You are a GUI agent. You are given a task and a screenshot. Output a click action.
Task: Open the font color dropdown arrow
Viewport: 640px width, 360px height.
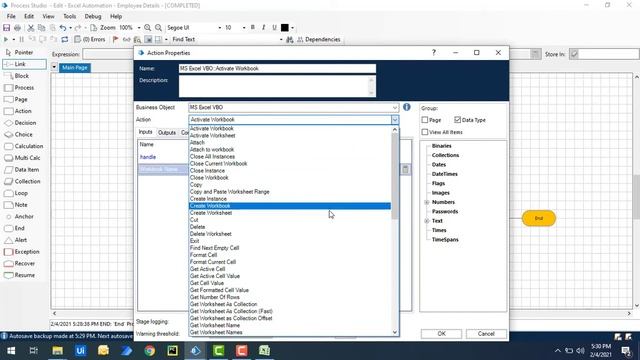[292, 28]
